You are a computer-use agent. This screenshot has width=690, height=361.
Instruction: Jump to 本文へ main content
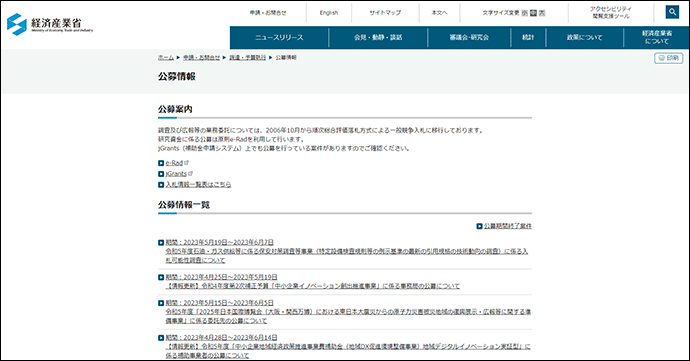[439, 13]
